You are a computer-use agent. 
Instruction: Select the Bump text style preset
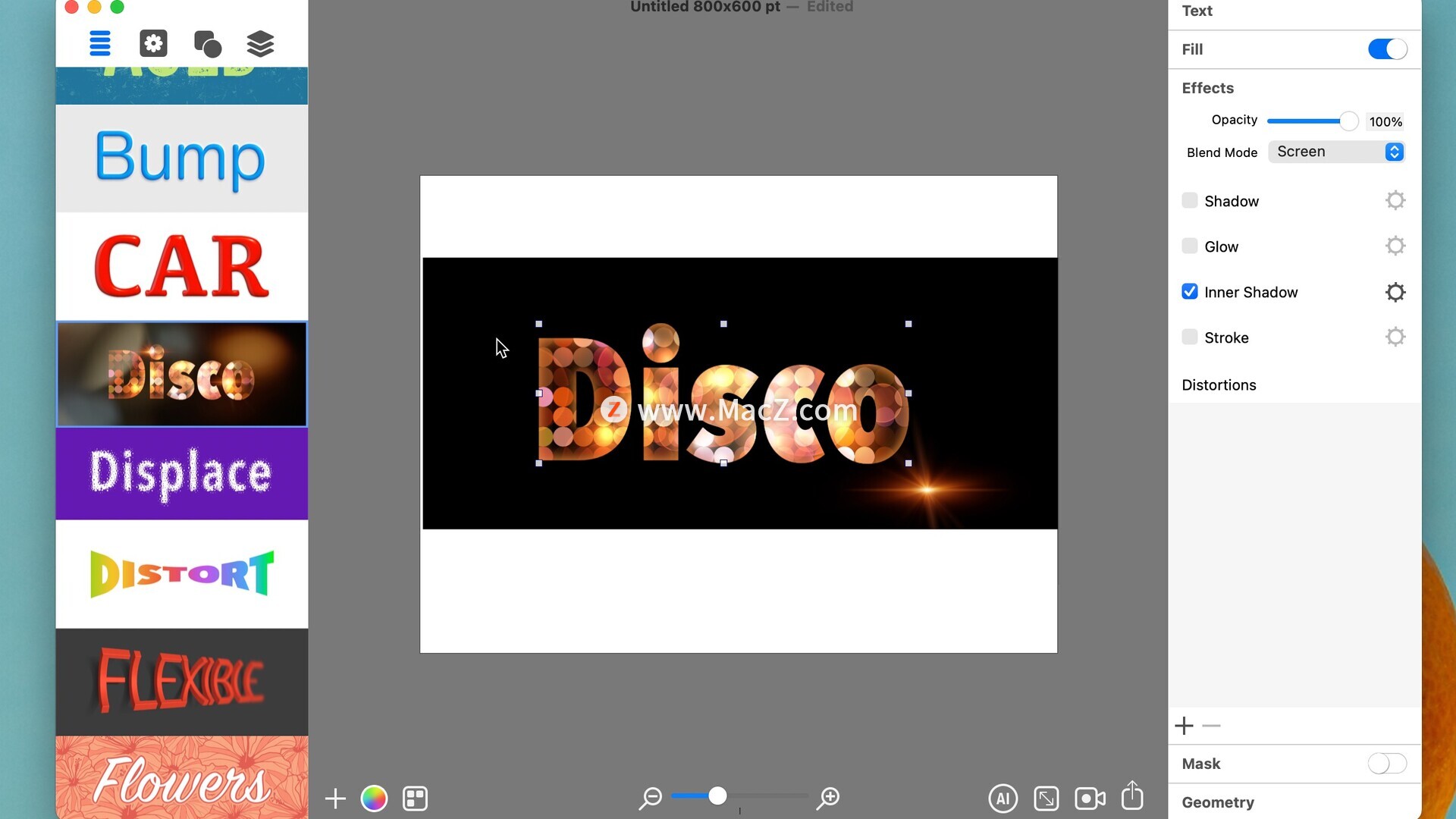click(182, 158)
